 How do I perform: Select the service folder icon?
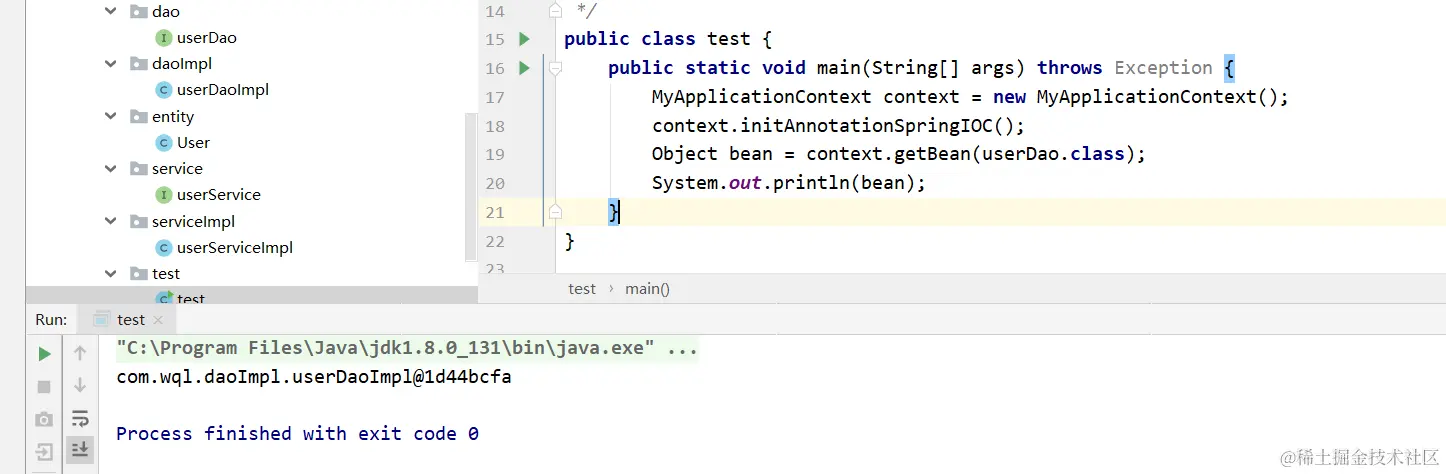tap(139, 169)
